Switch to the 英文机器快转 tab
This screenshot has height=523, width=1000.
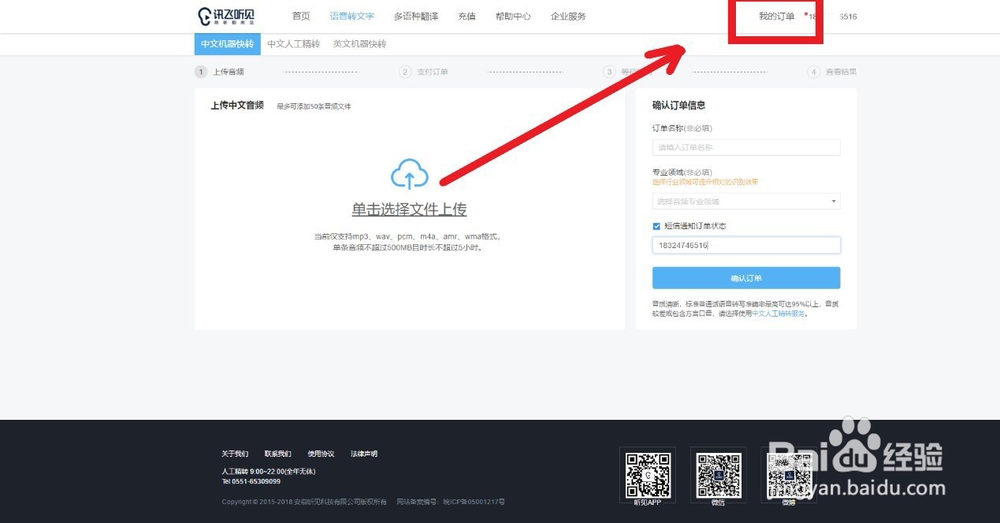point(360,44)
